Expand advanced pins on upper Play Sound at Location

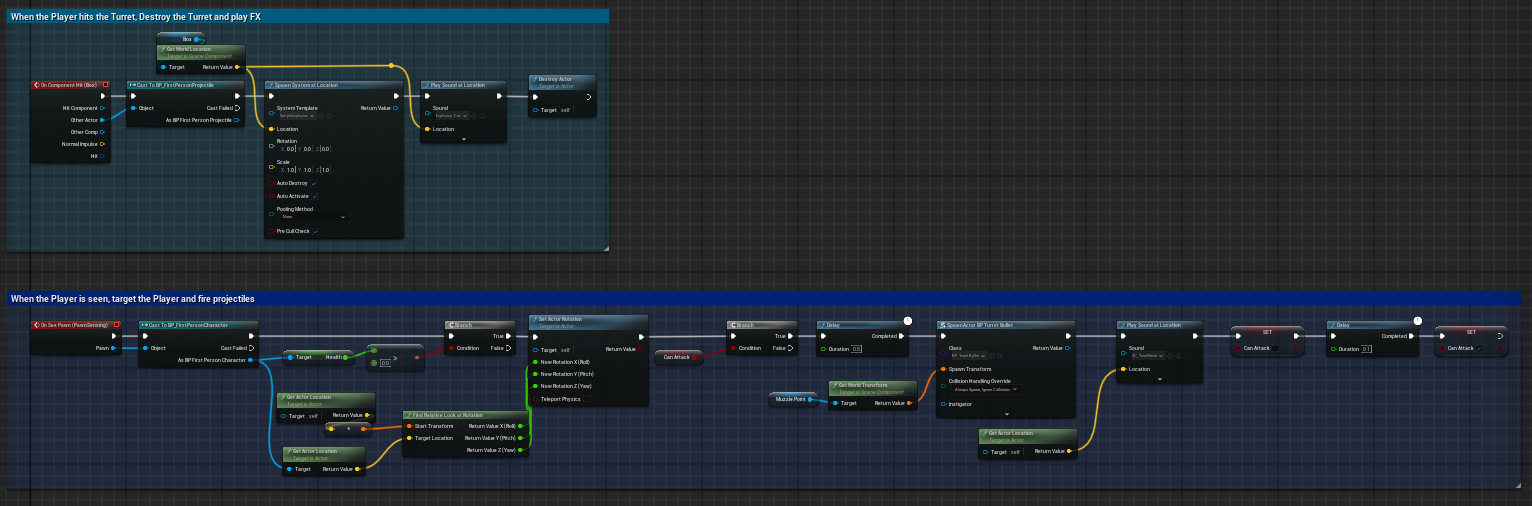coord(464,139)
